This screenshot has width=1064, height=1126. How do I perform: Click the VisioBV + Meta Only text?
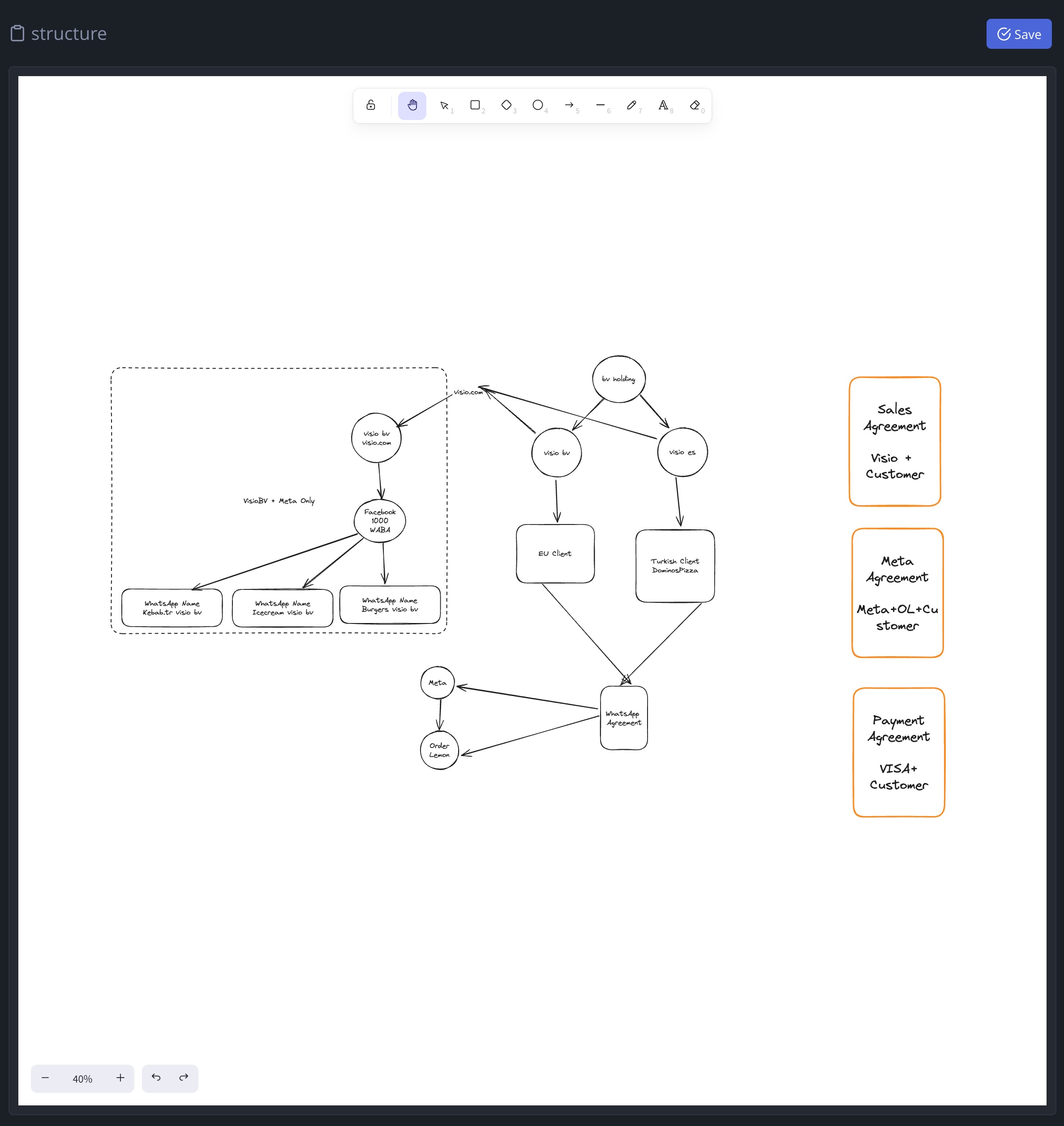pos(279,501)
